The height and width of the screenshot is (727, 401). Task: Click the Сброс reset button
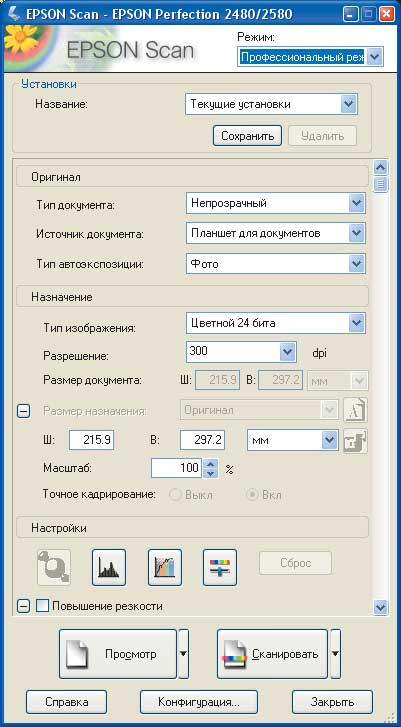[295, 563]
